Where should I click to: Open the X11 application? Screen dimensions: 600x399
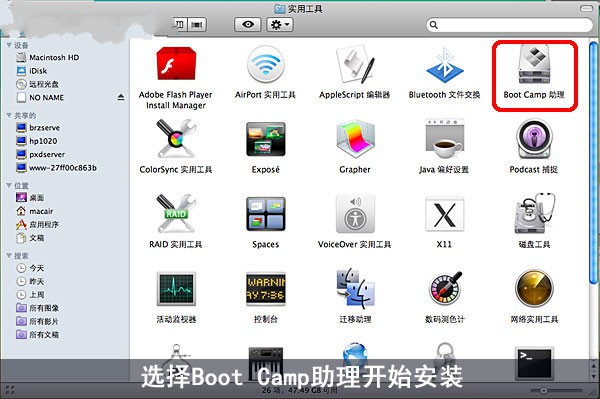[445, 214]
